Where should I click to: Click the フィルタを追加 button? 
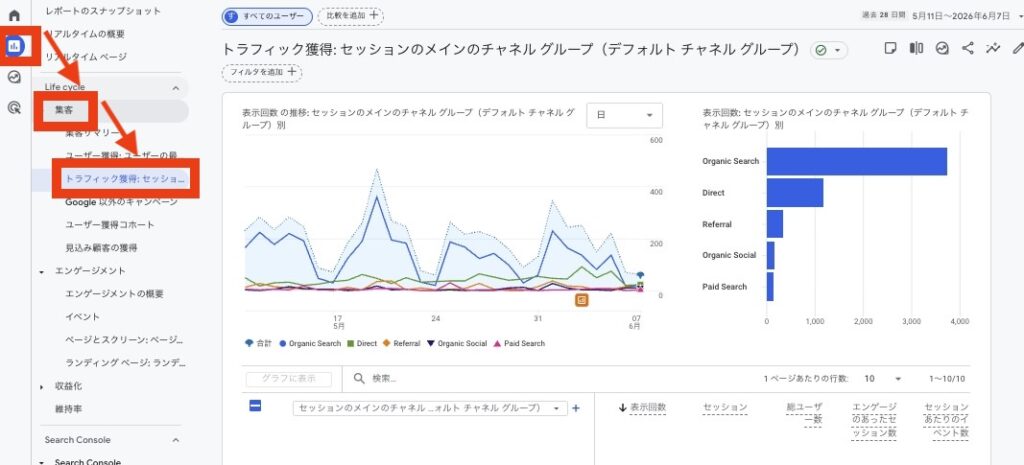coord(262,72)
